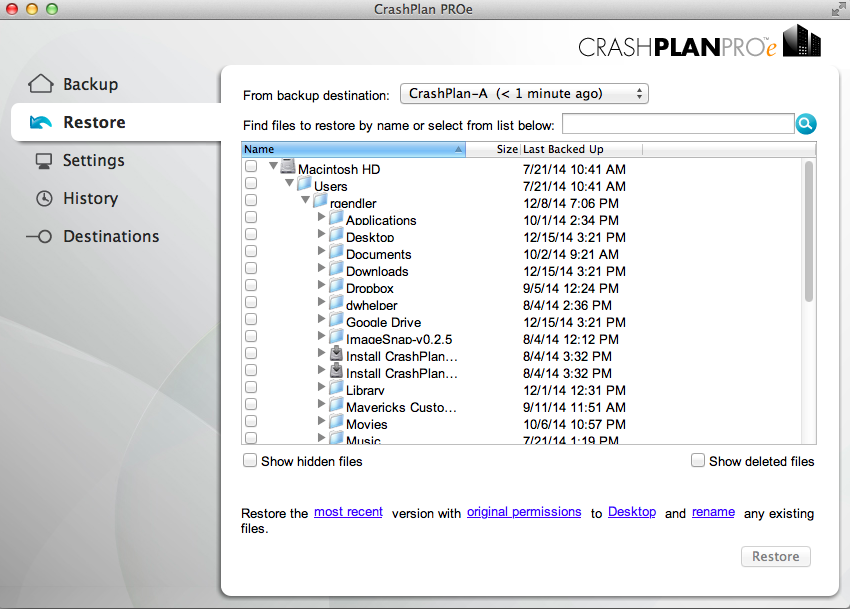Click the rgendler folder icon
Viewport: 850px width, 609px height.
(x=320, y=201)
